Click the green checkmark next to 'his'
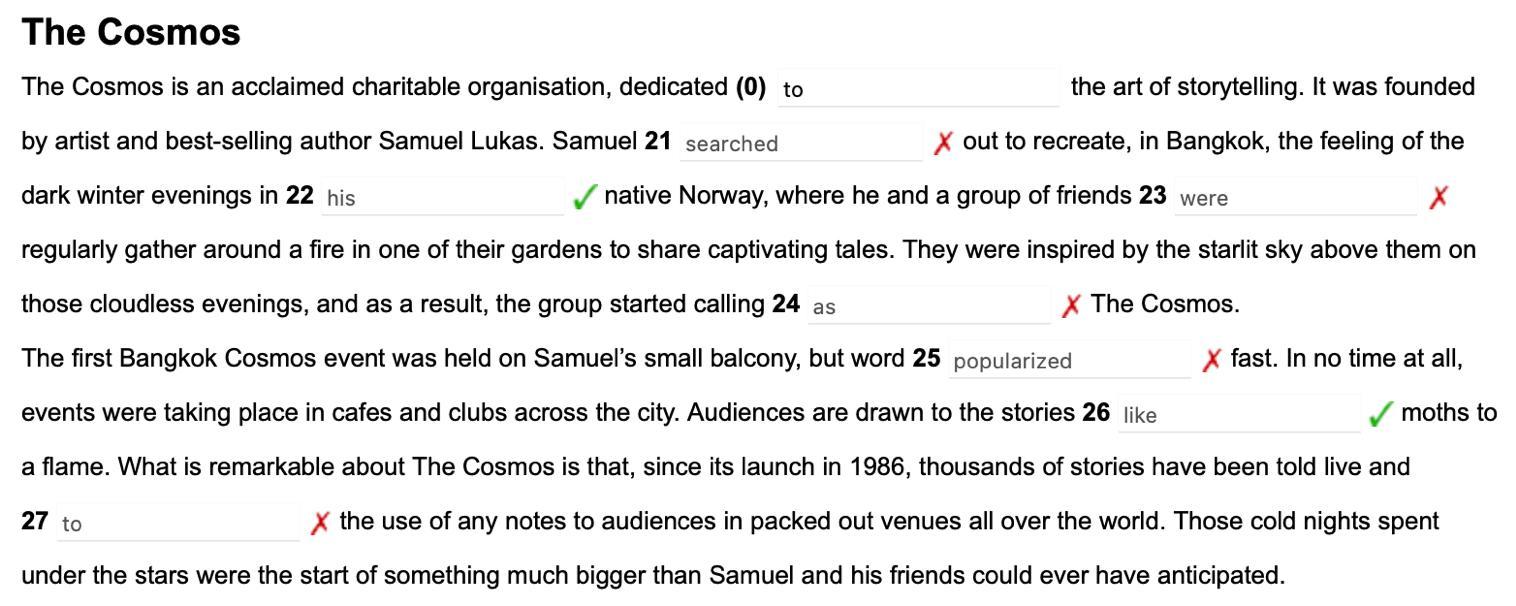This screenshot has width=1516, height=606. tap(583, 197)
